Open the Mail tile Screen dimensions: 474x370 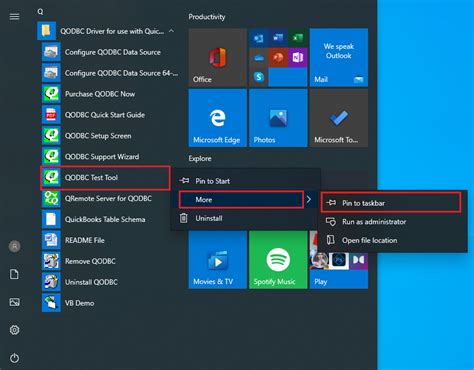click(339, 57)
